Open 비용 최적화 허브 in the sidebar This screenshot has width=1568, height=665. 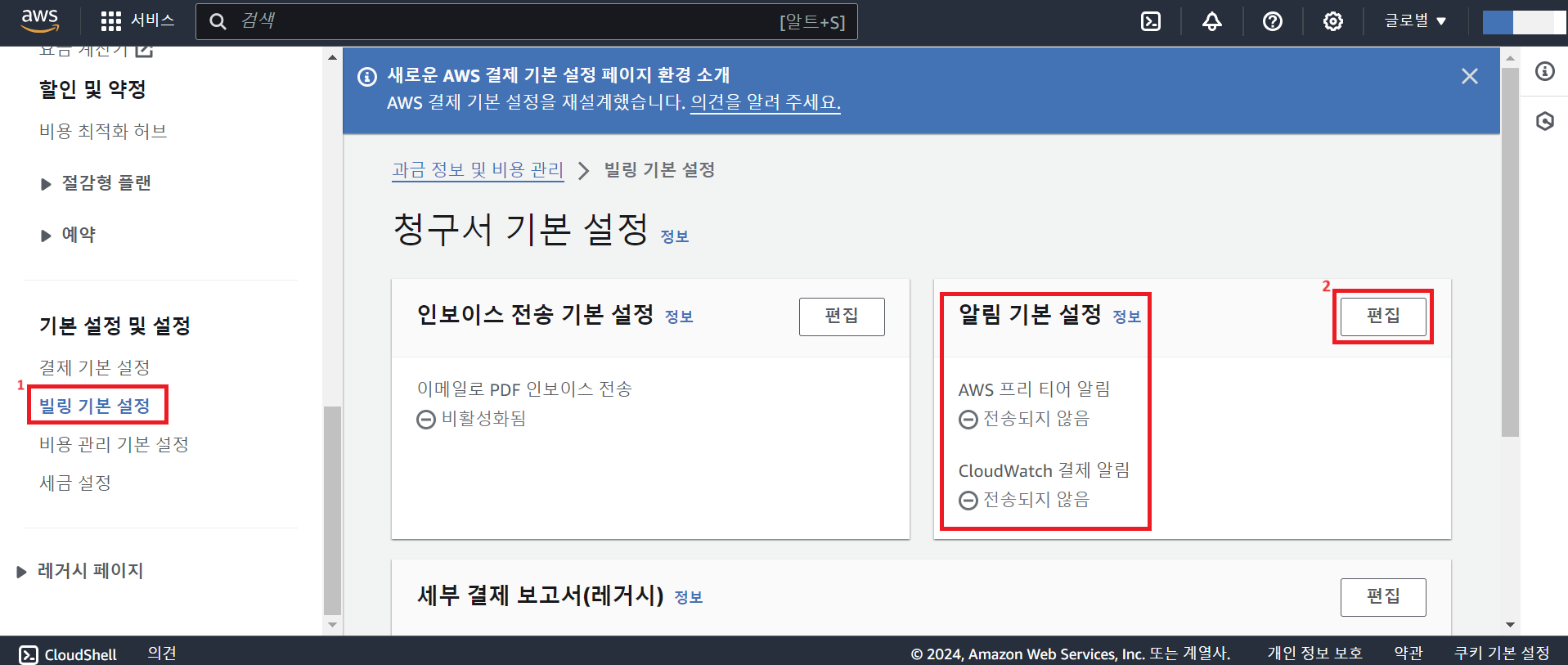click(103, 132)
